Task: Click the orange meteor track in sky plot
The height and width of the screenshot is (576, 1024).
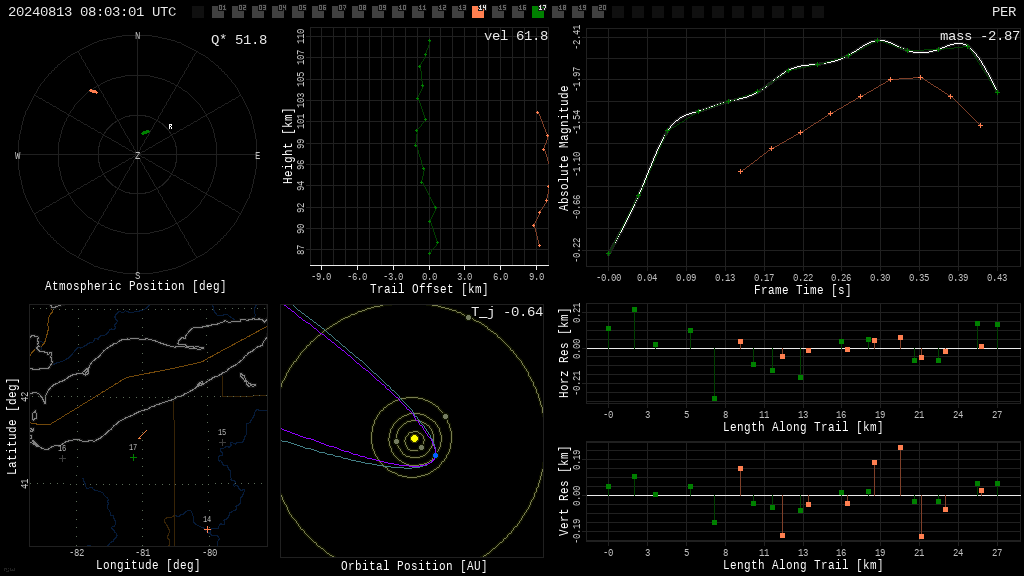Action: pos(94,91)
